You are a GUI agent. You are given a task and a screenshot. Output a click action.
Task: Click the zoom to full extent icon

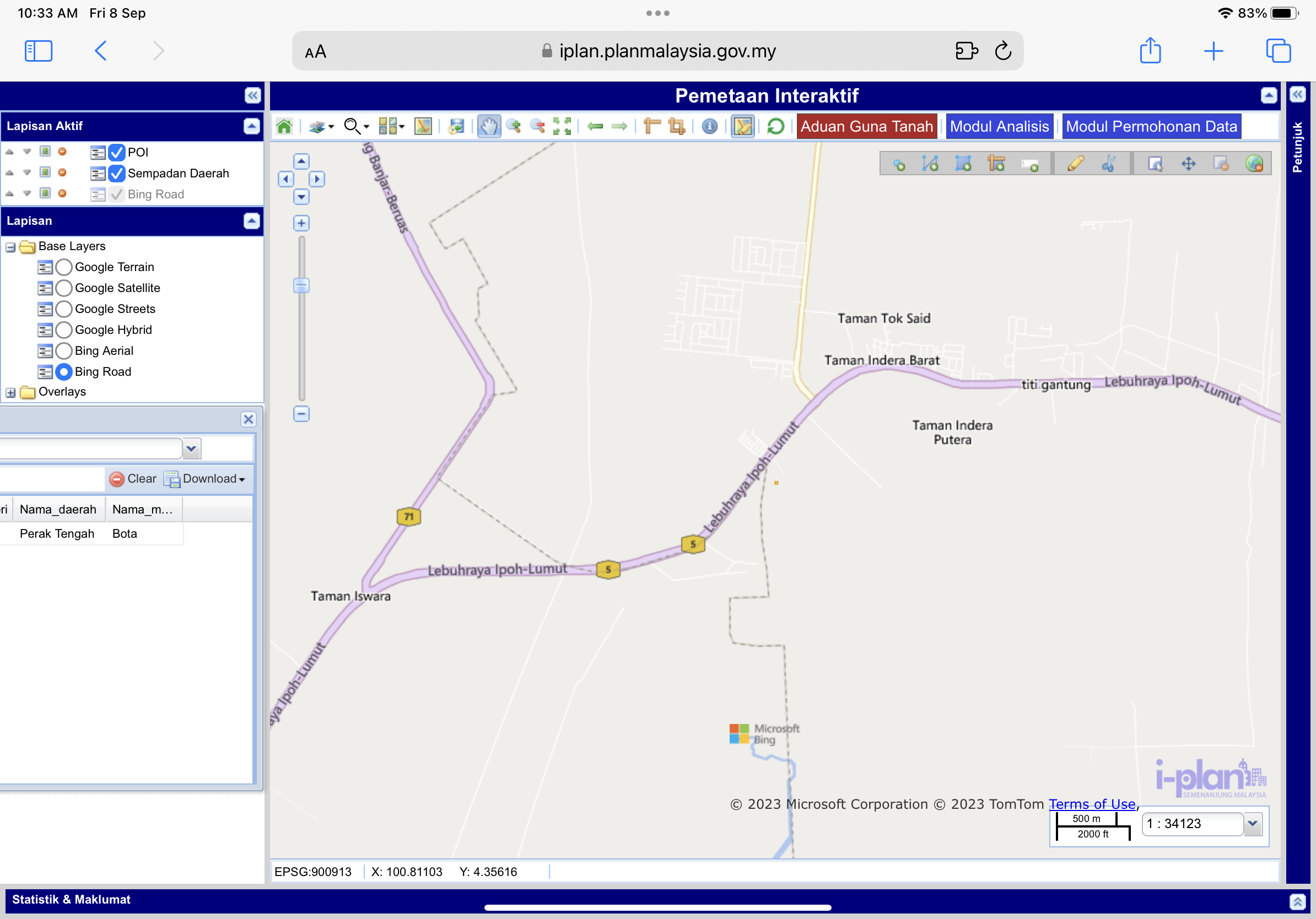[x=562, y=127]
